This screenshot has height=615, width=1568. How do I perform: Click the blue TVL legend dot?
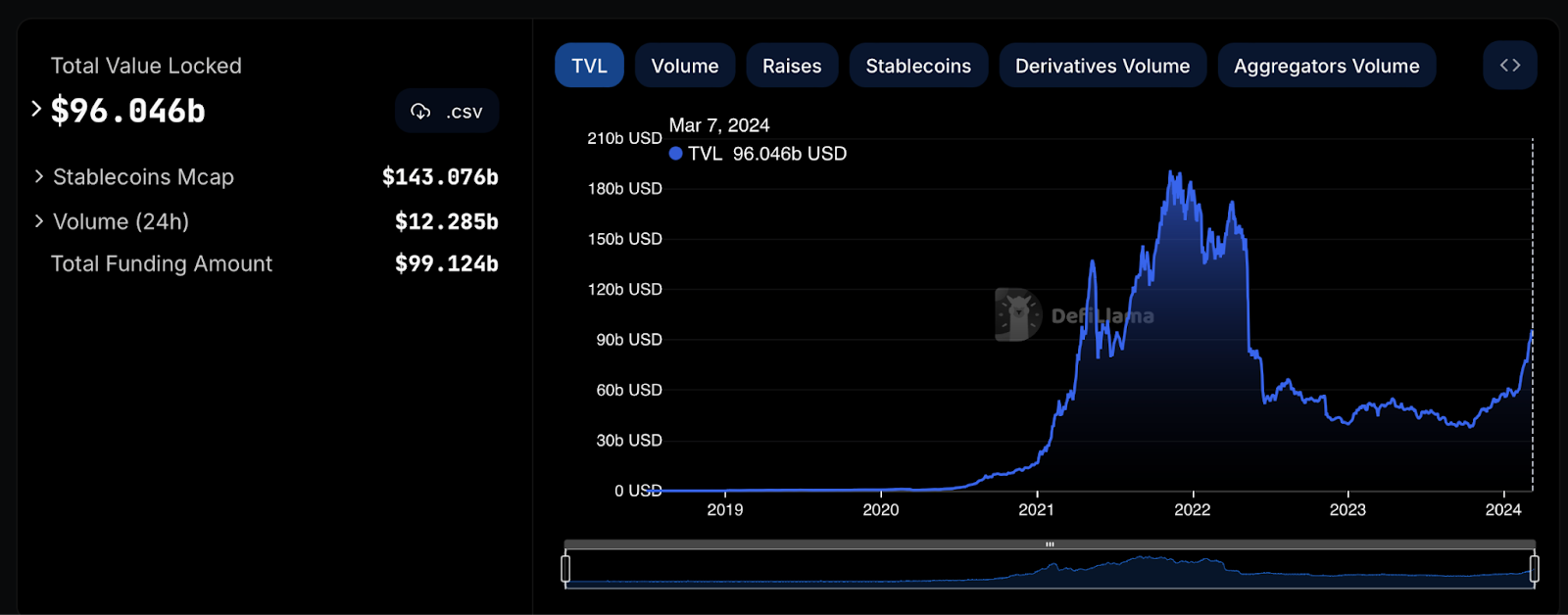click(x=675, y=154)
